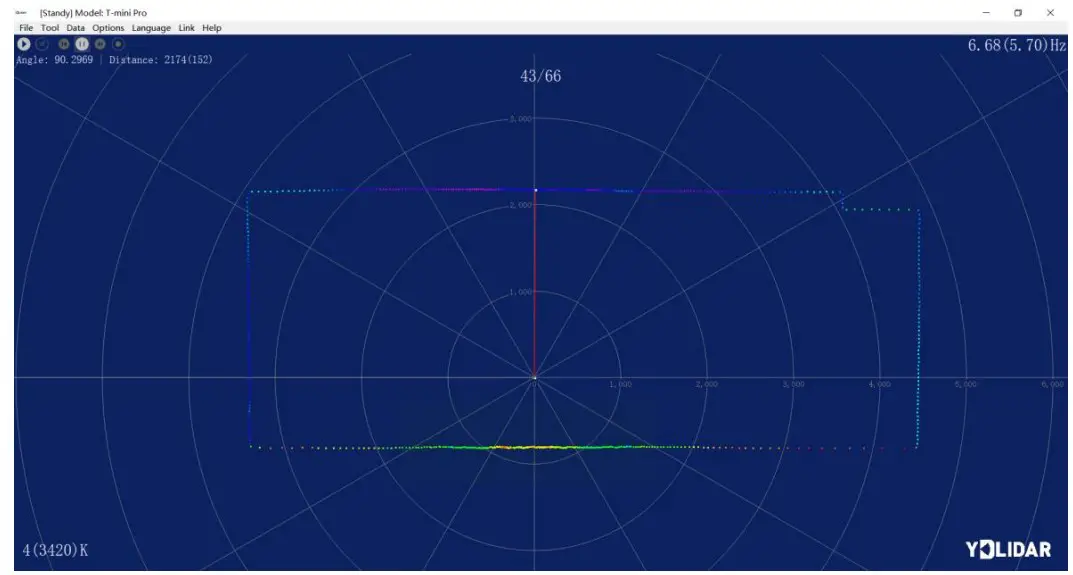Click the origin point of polar plot
Viewport: 1073px width, 575px height.
coord(534,377)
